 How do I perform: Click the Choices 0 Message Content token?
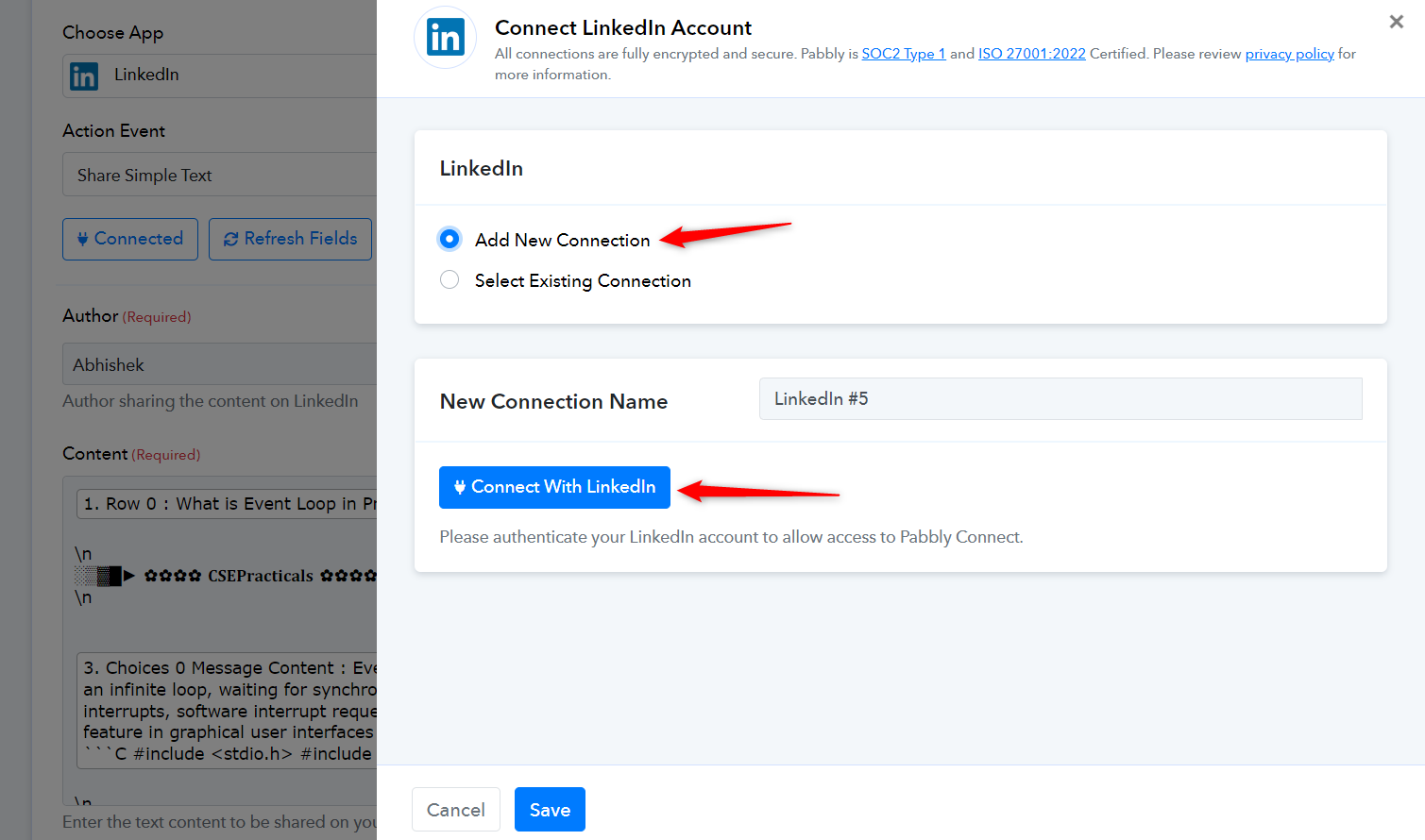(x=228, y=711)
